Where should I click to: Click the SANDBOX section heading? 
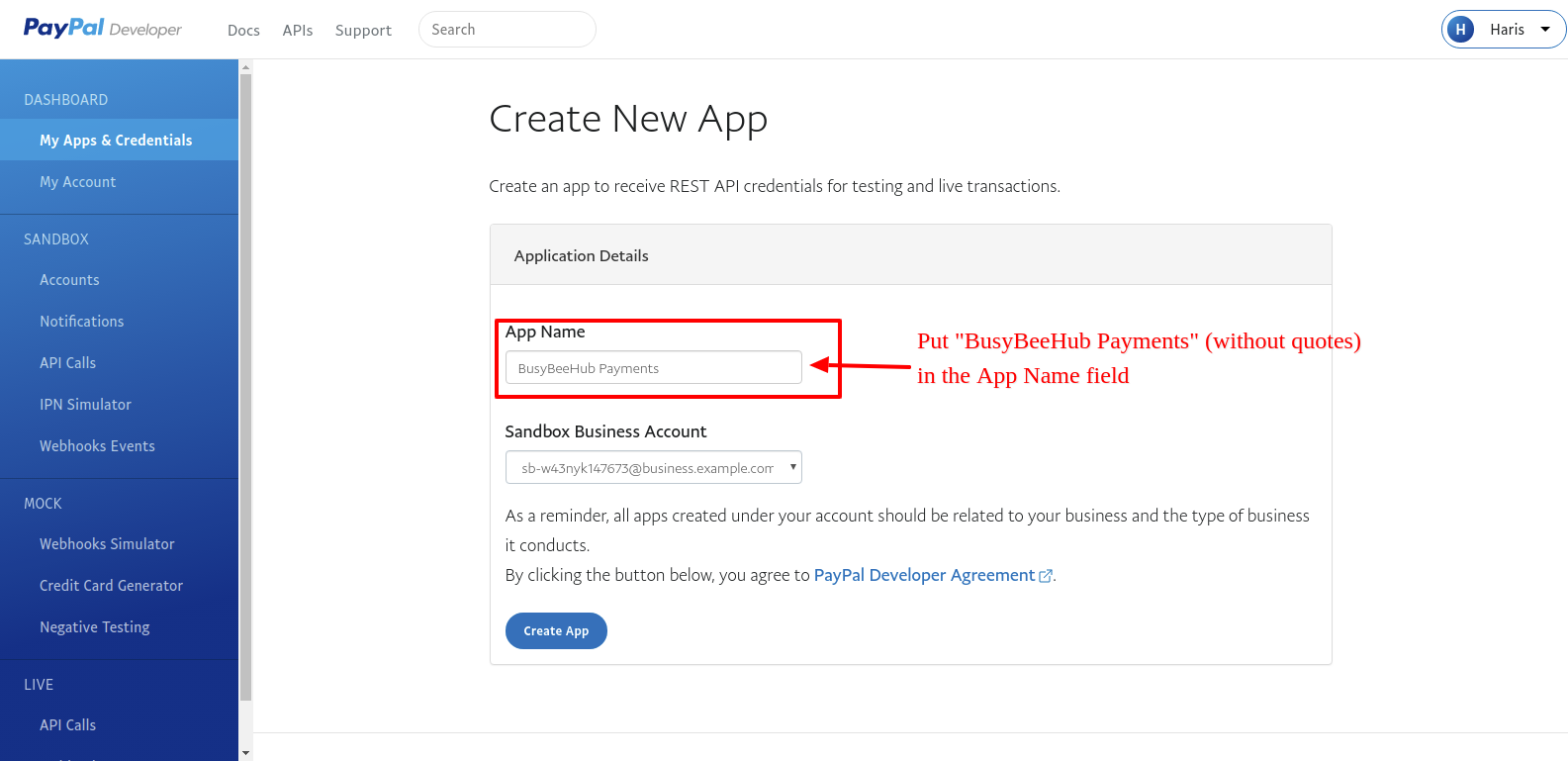[56, 239]
